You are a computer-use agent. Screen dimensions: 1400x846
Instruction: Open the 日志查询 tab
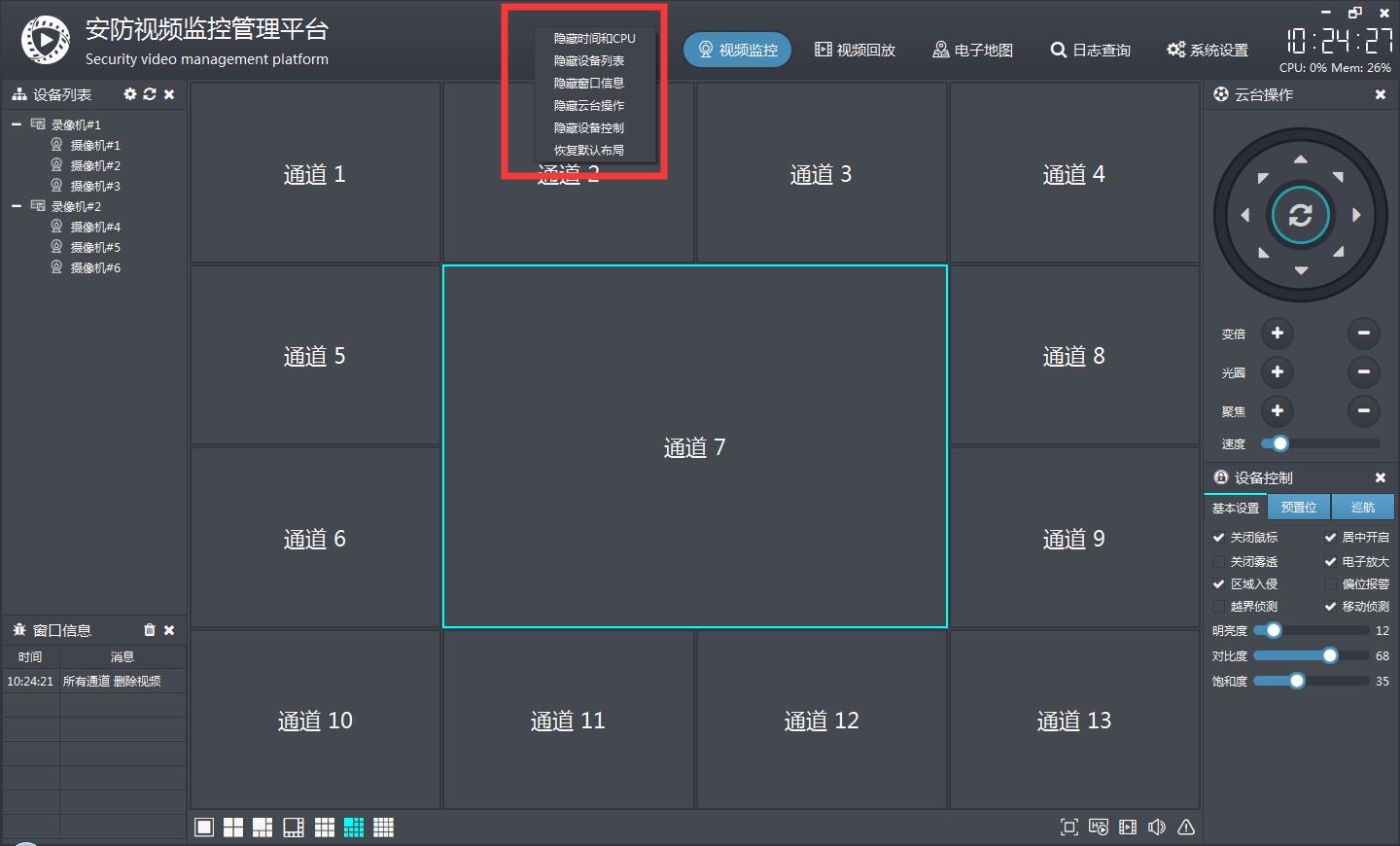click(1090, 50)
